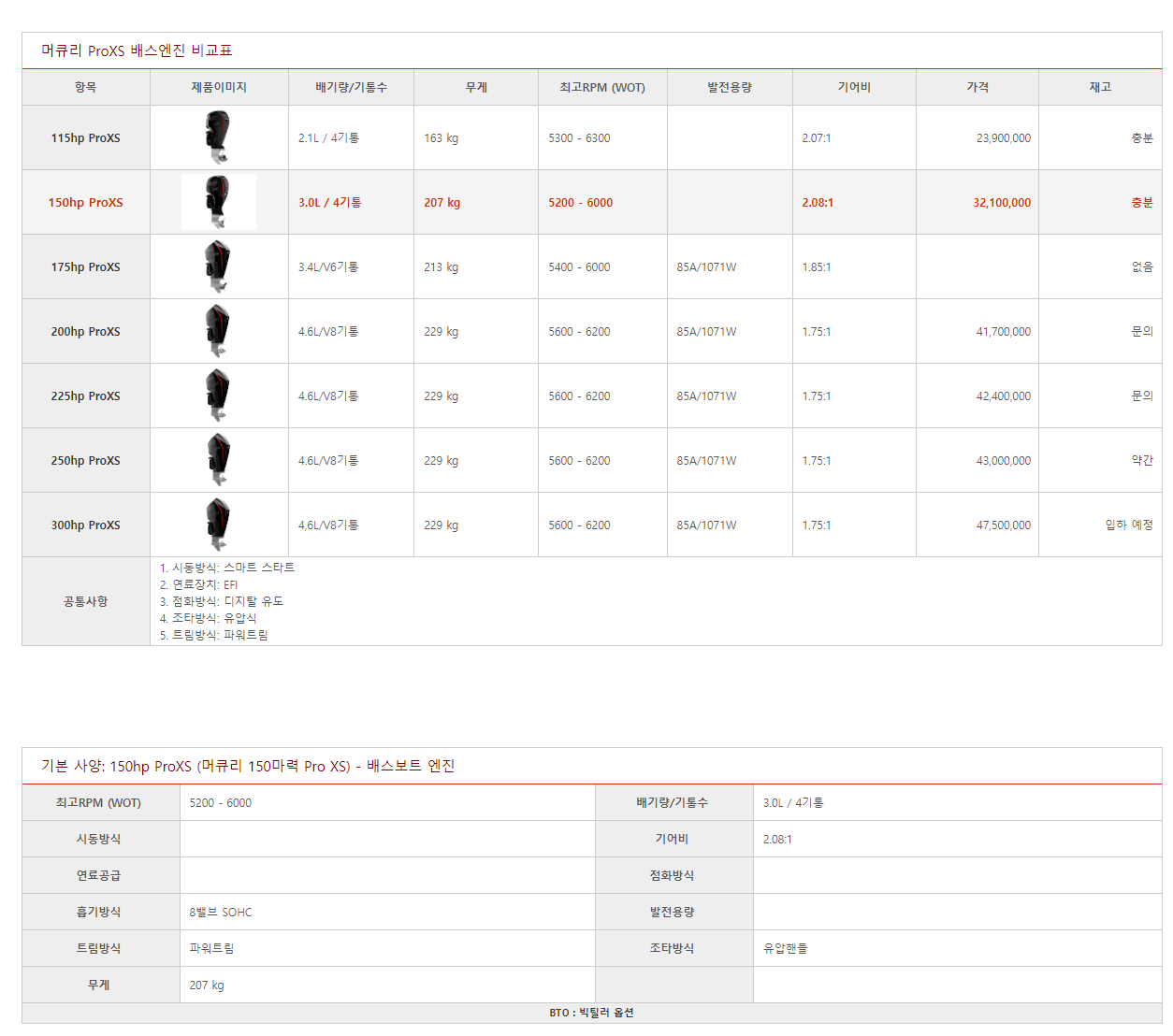Click the 항목 column header
1173x1036 pixels.
pos(86,87)
